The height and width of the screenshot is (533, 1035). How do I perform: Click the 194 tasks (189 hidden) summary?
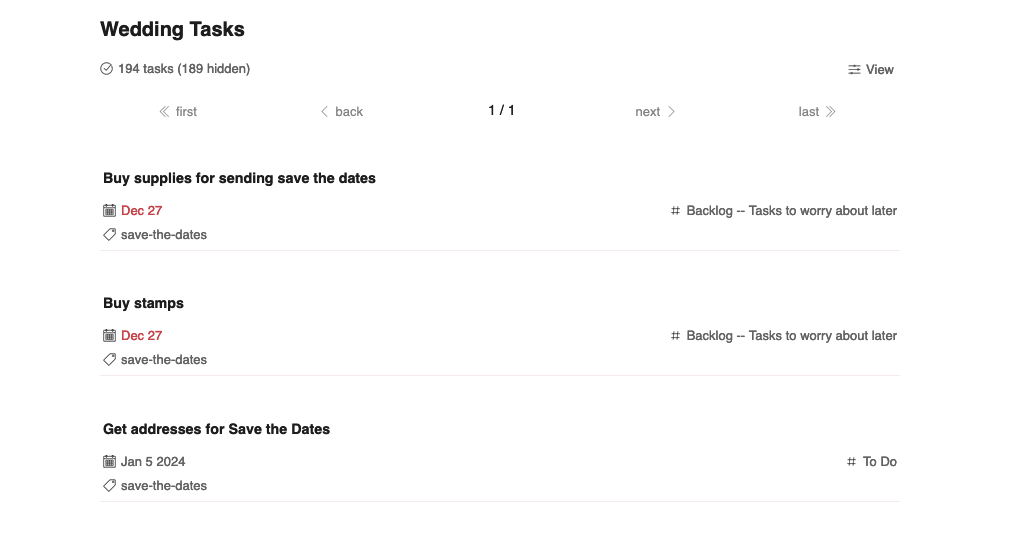[184, 69]
